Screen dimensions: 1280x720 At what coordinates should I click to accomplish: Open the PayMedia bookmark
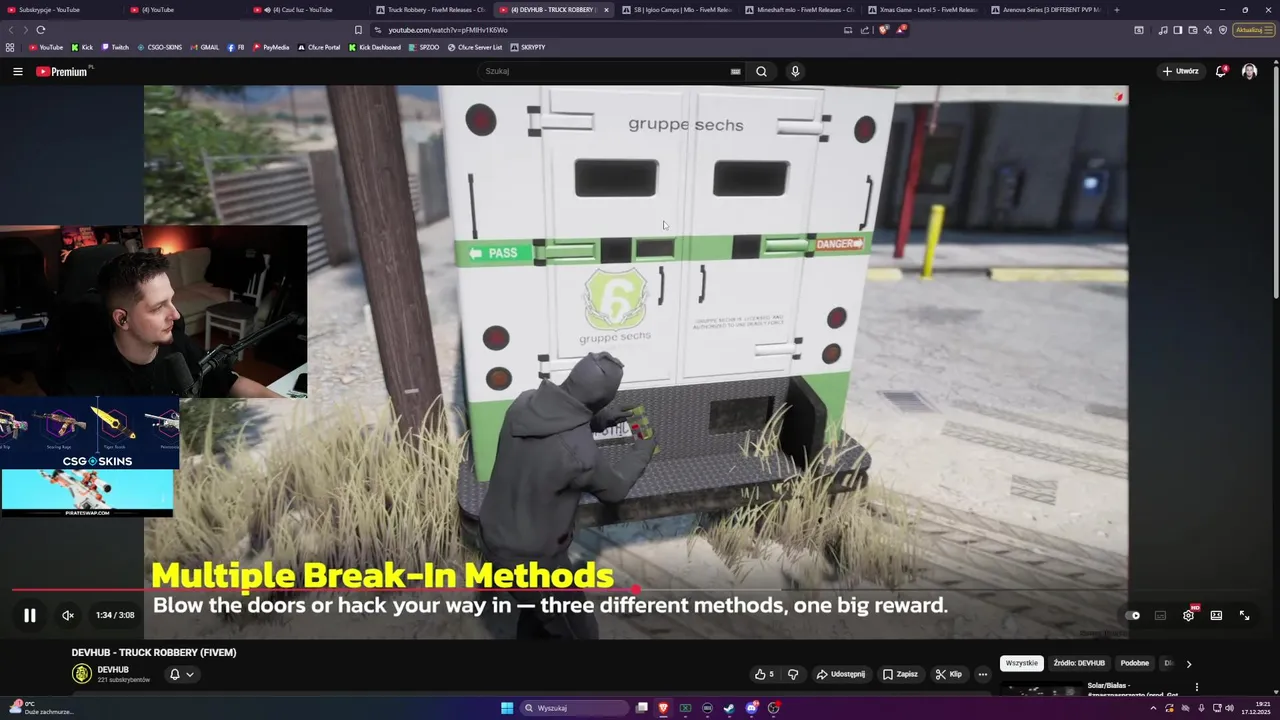pyautogui.click(x=271, y=47)
